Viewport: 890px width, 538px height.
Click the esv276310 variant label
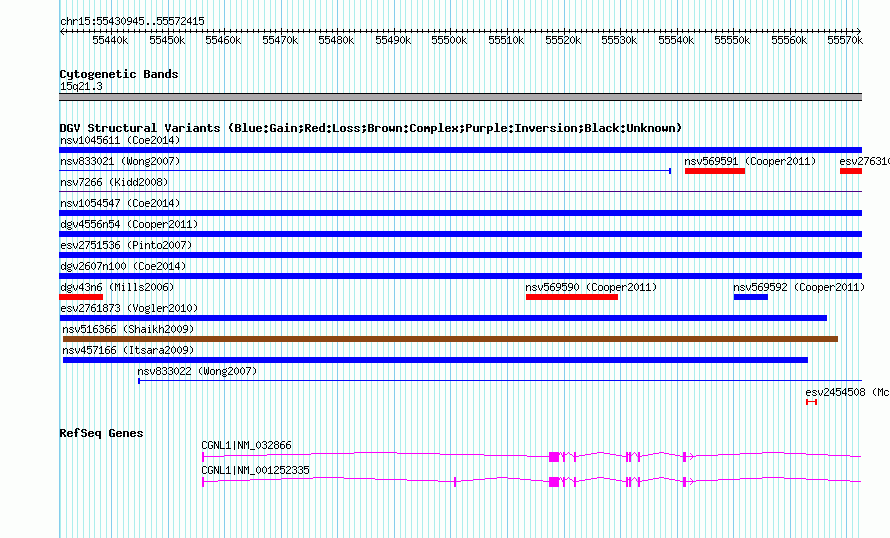[x=864, y=161]
